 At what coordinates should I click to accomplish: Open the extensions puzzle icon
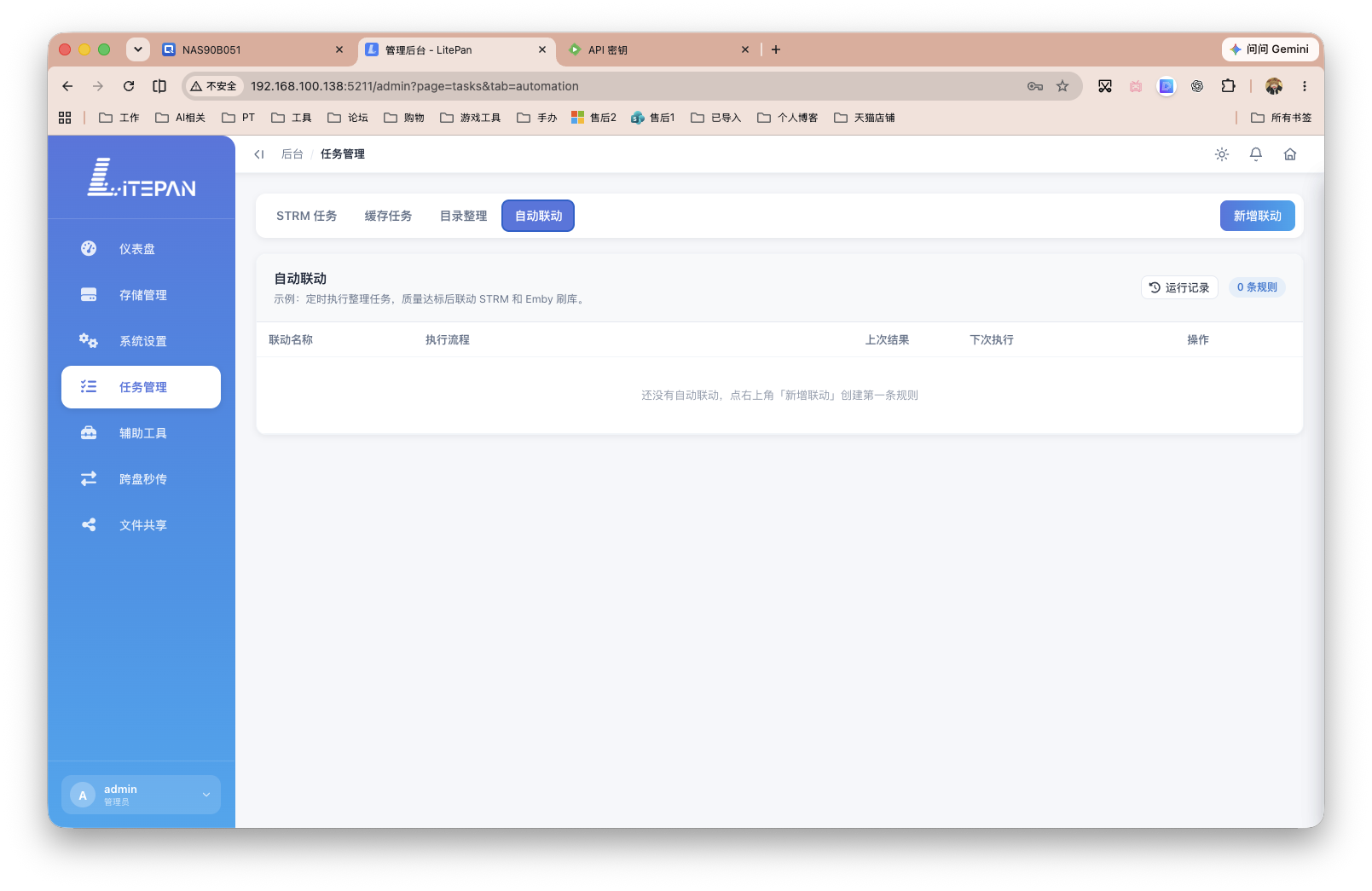(x=1228, y=86)
